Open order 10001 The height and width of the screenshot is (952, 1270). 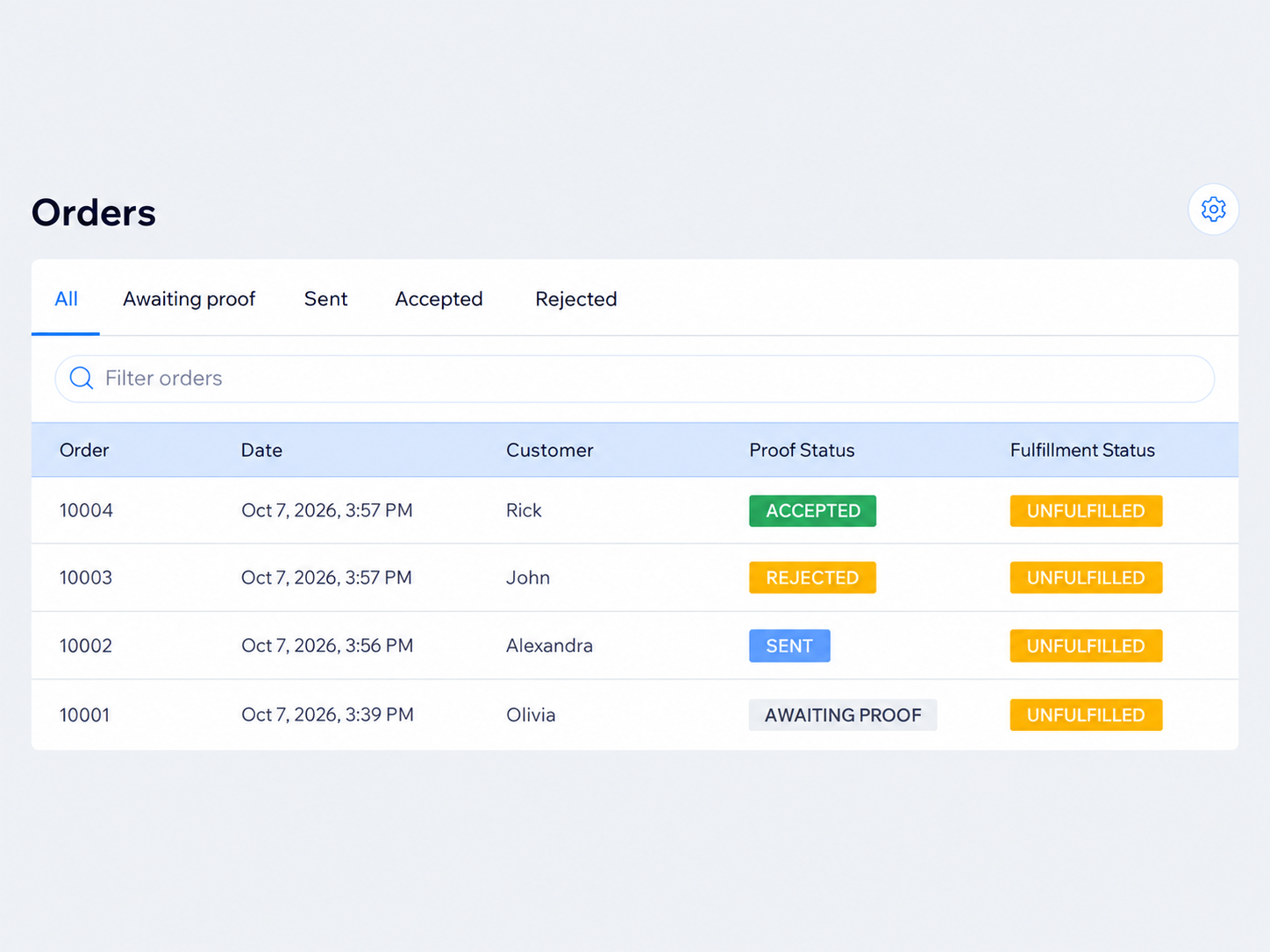[x=85, y=714]
